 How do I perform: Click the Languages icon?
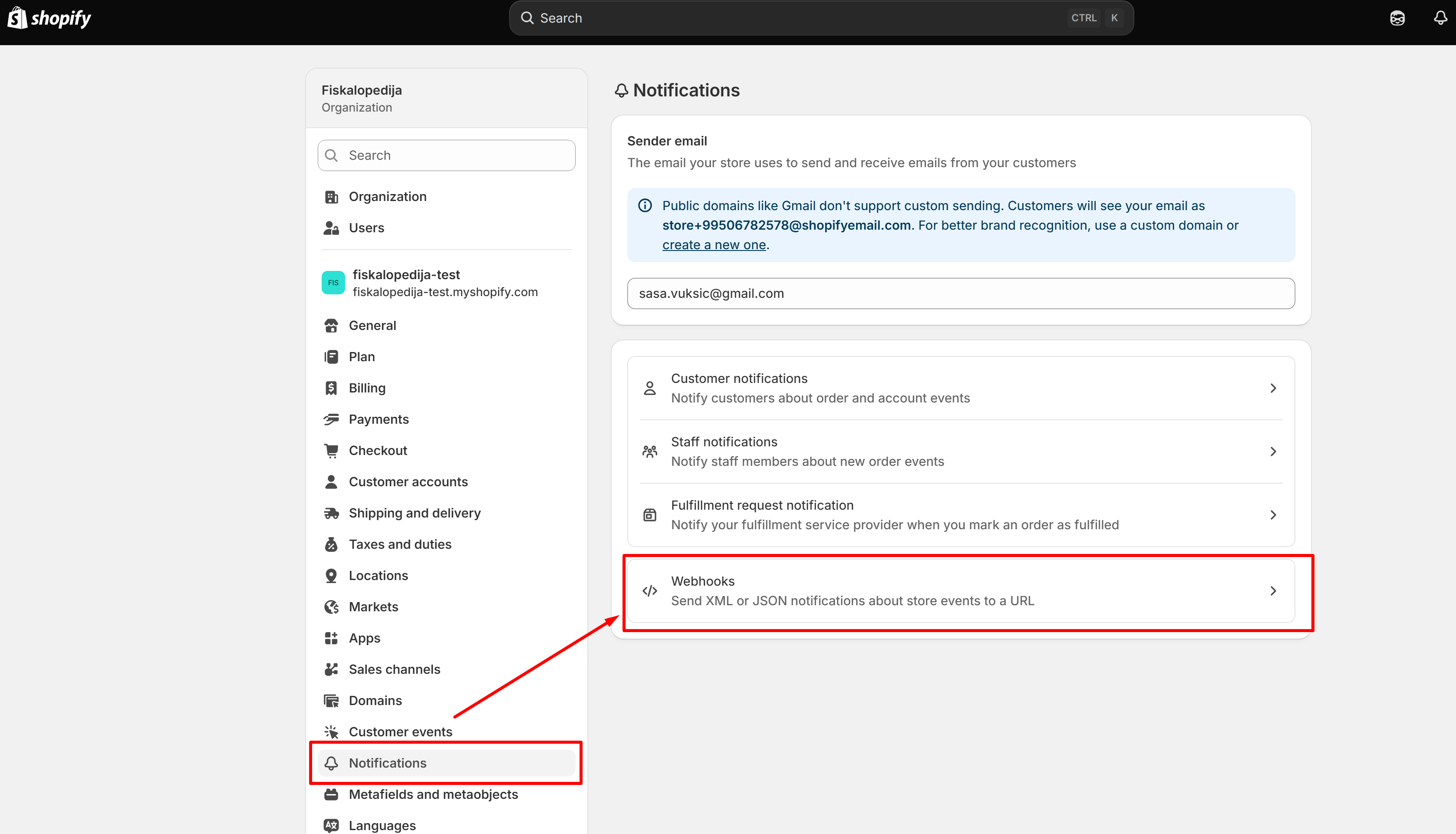coord(331,825)
